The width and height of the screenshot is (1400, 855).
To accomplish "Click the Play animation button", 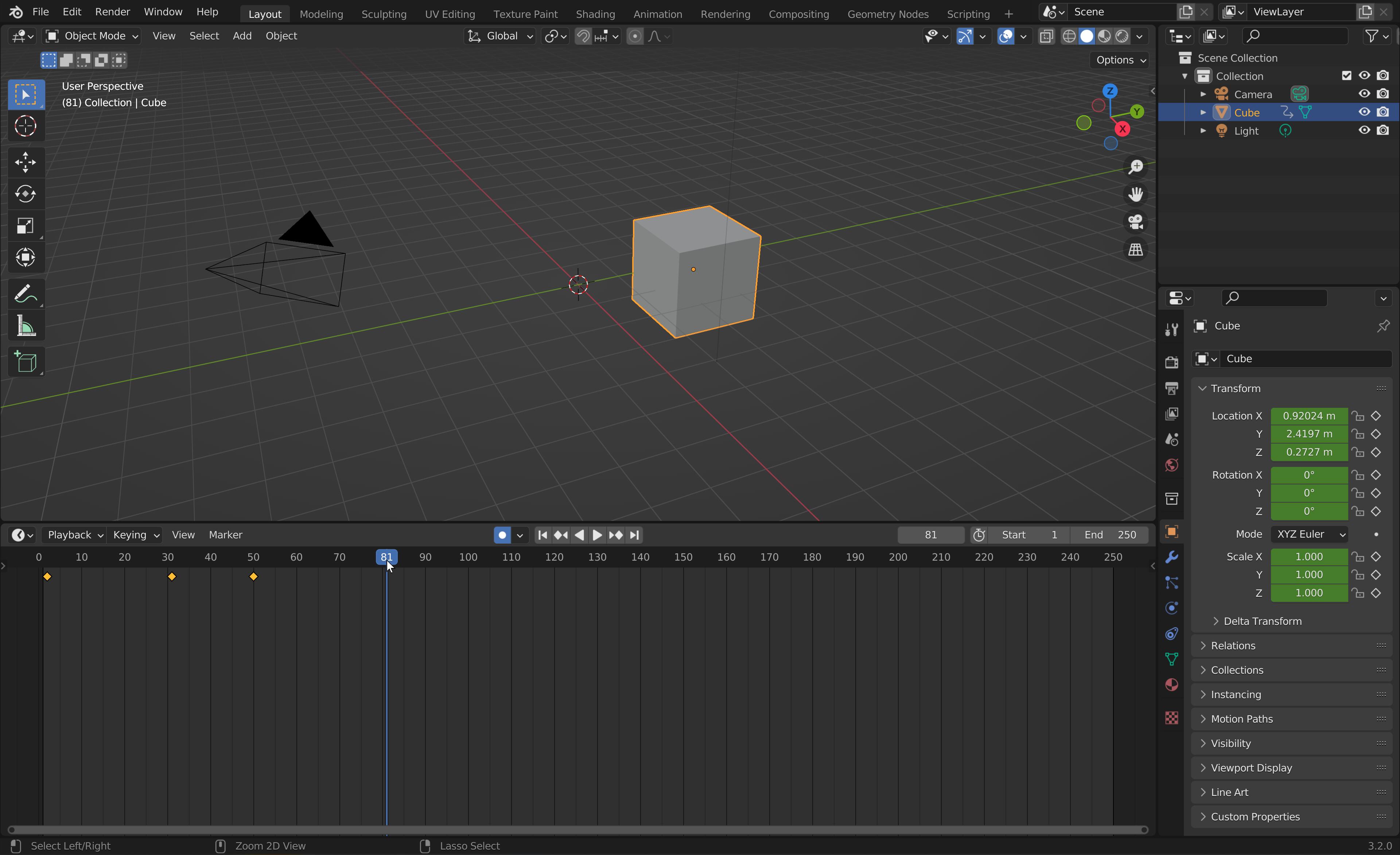I will [x=597, y=534].
